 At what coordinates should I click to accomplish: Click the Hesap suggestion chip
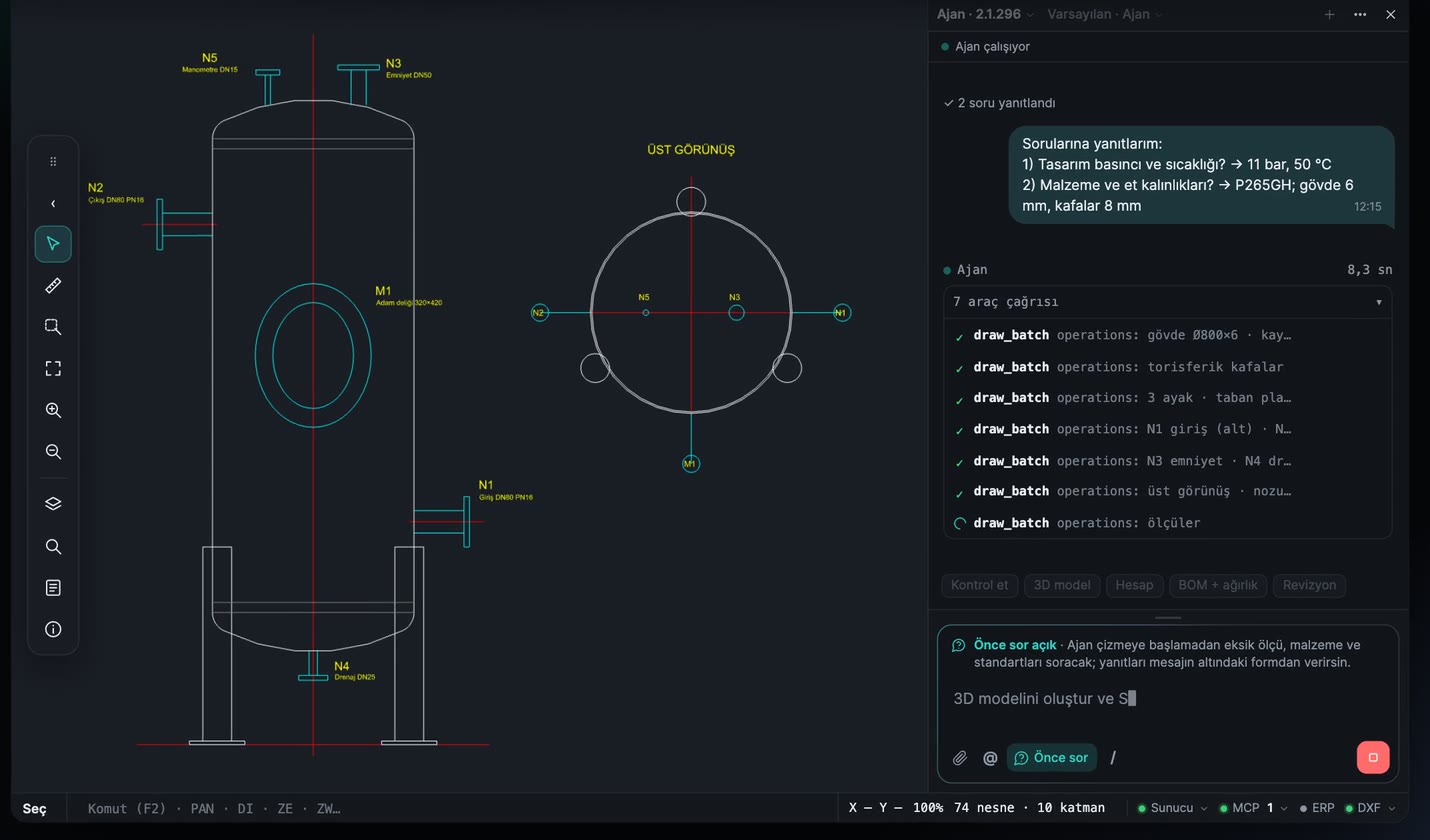[1134, 585]
